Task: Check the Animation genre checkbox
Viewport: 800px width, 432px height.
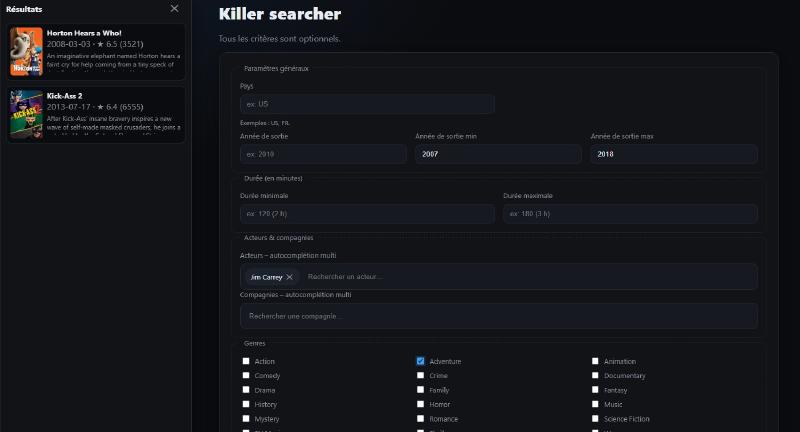Action: 595,361
